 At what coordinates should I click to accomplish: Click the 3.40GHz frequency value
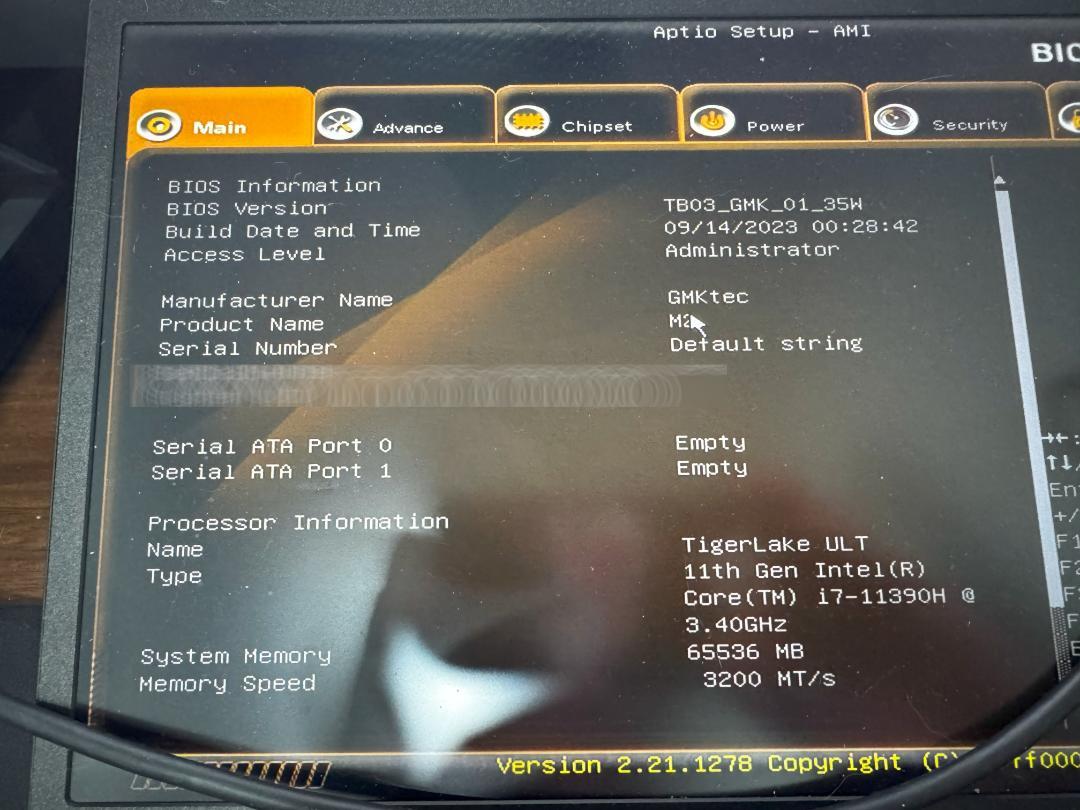(x=736, y=625)
